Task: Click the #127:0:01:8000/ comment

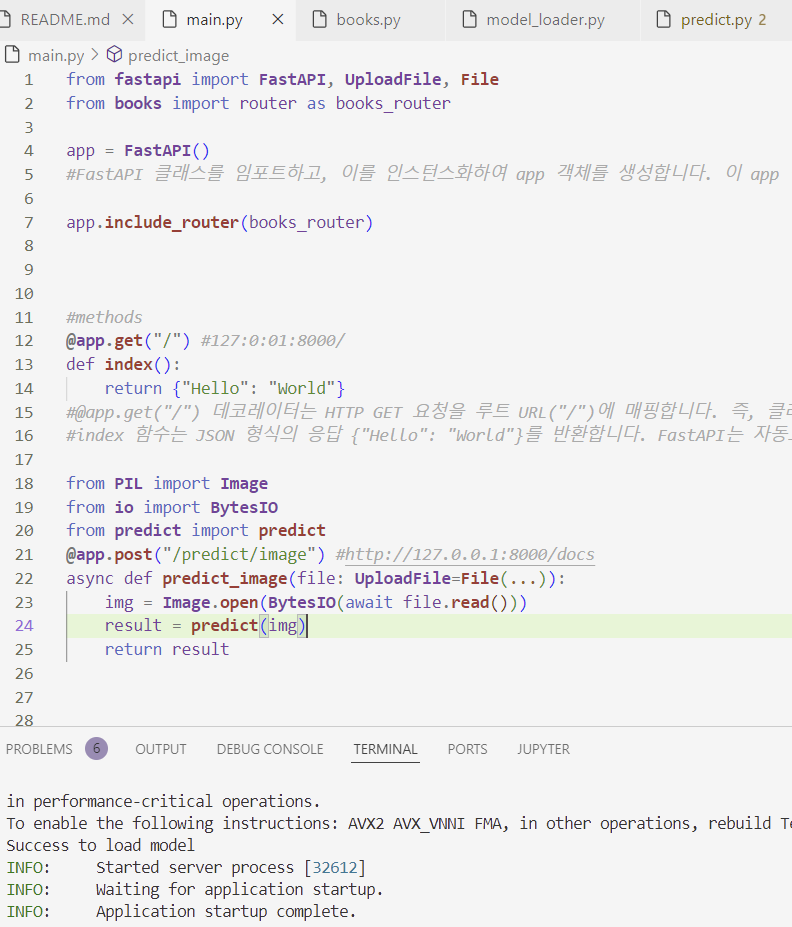Action: point(273,341)
